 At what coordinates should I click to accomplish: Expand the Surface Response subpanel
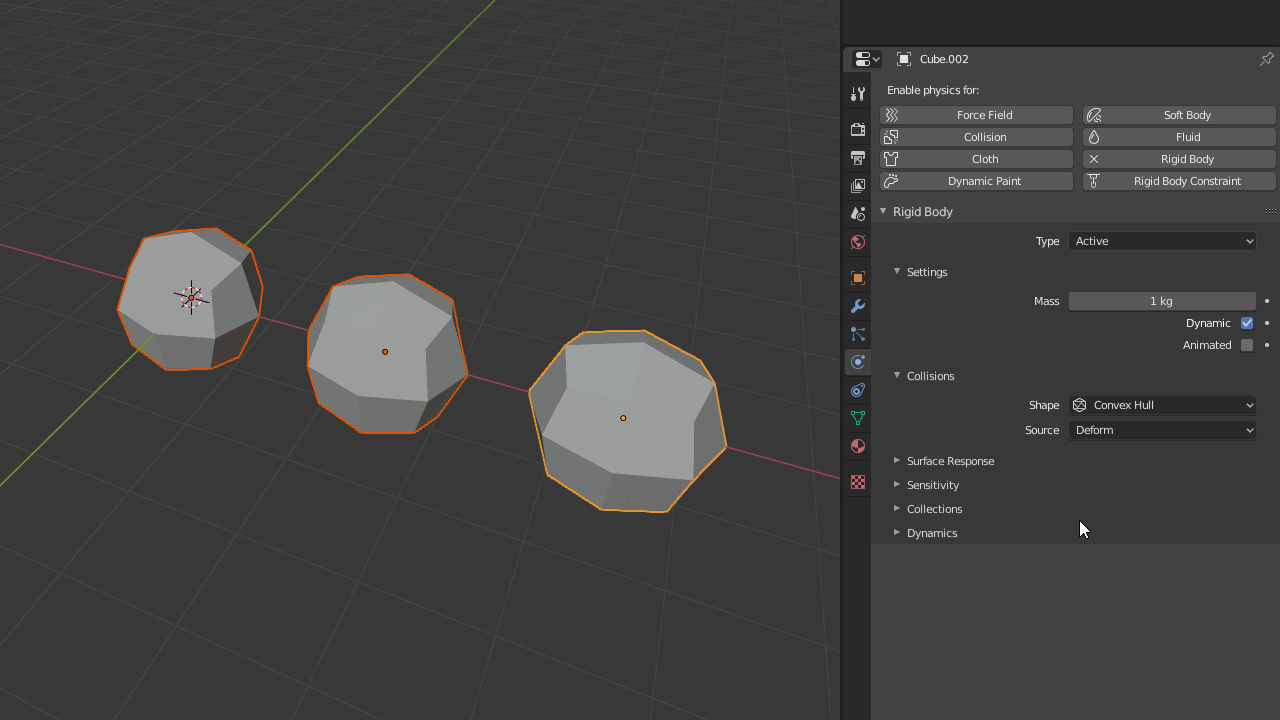tap(897, 460)
